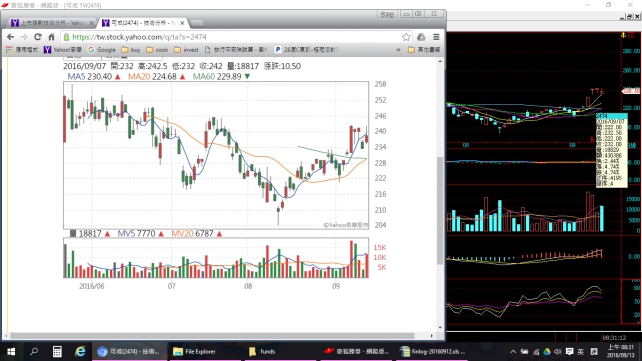
Task: Go to the browser home page
Action: click(x=52, y=37)
